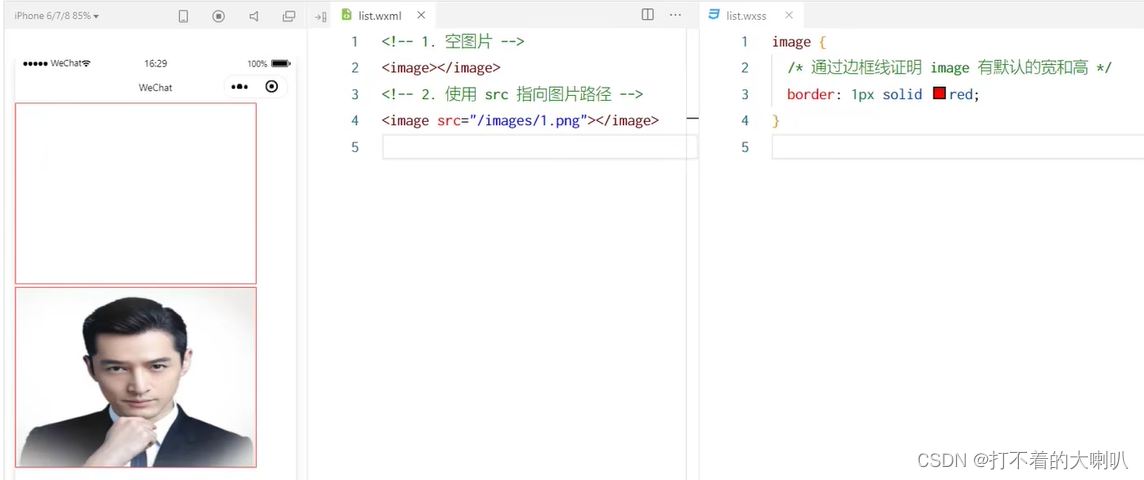Click empty line 5 in list.wxss editor
The width and height of the screenshot is (1144, 480).
(x=957, y=147)
